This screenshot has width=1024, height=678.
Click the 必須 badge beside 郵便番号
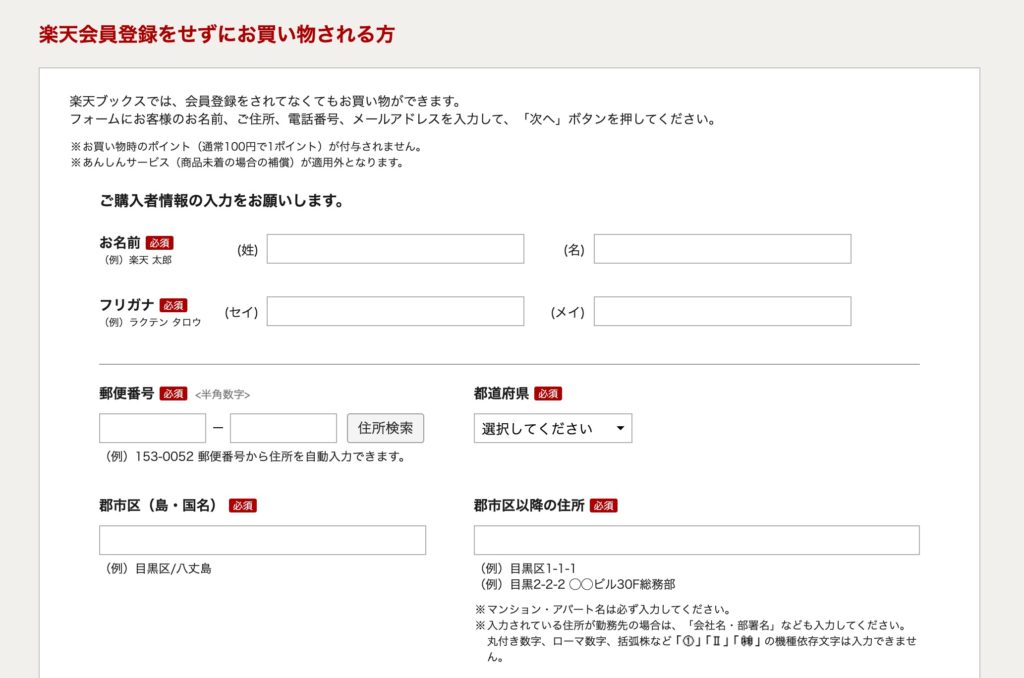click(173, 394)
